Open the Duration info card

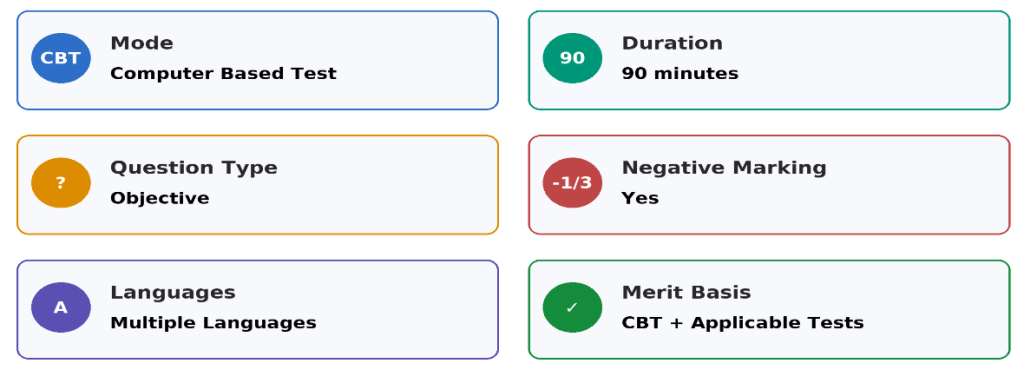click(769, 60)
